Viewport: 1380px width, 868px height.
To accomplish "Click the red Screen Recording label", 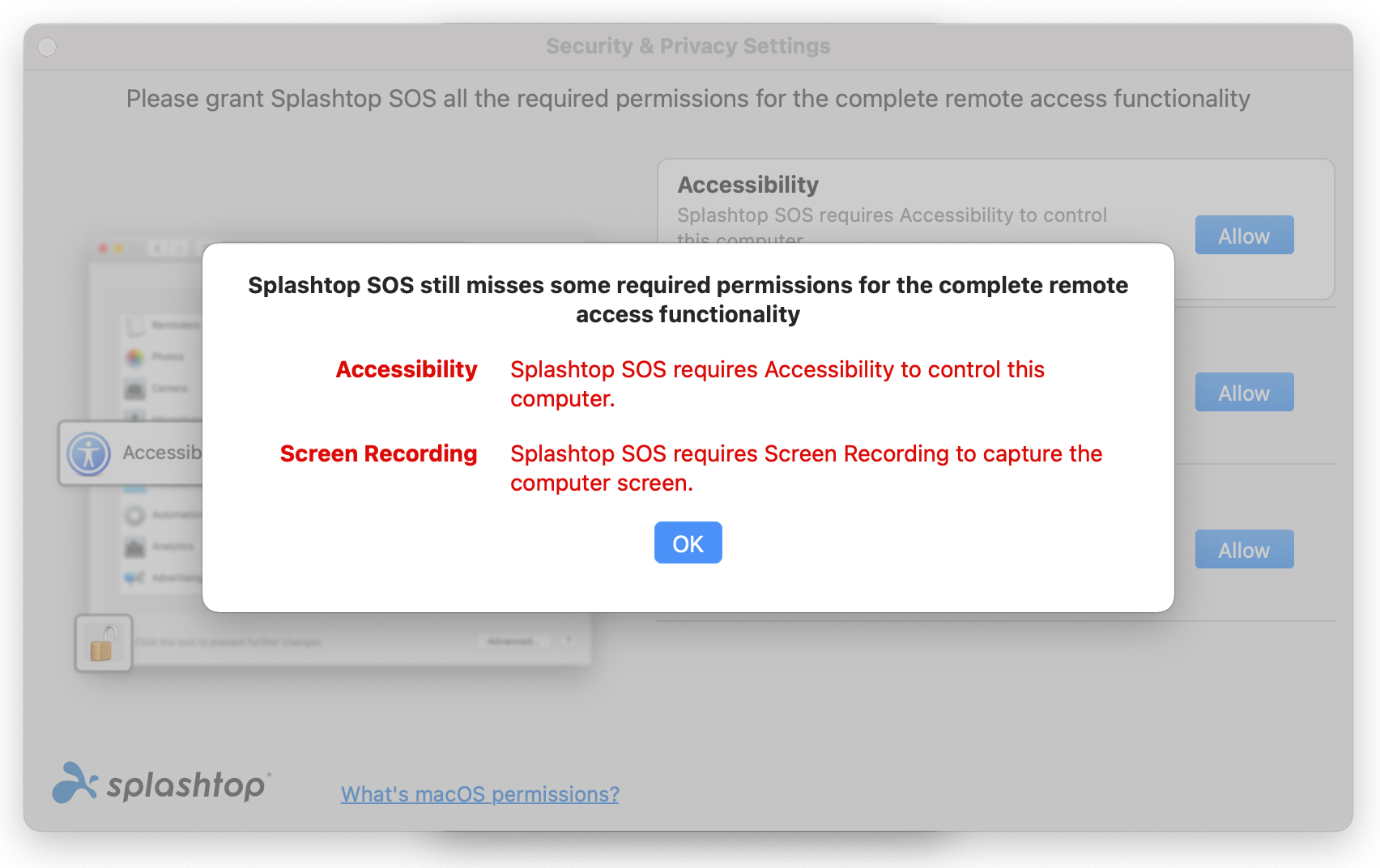I will pos(378,453).
